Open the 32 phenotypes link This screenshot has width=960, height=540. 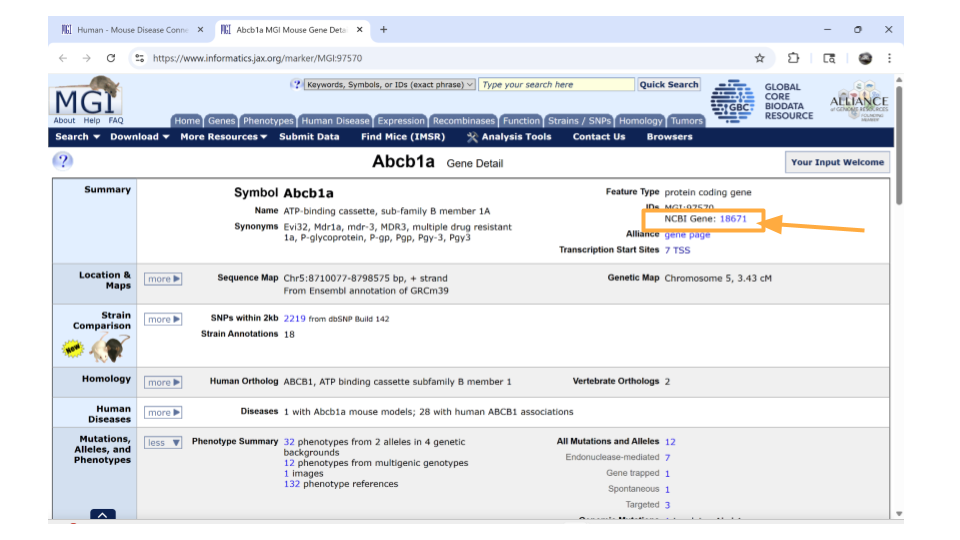click(x=289, y=441)
